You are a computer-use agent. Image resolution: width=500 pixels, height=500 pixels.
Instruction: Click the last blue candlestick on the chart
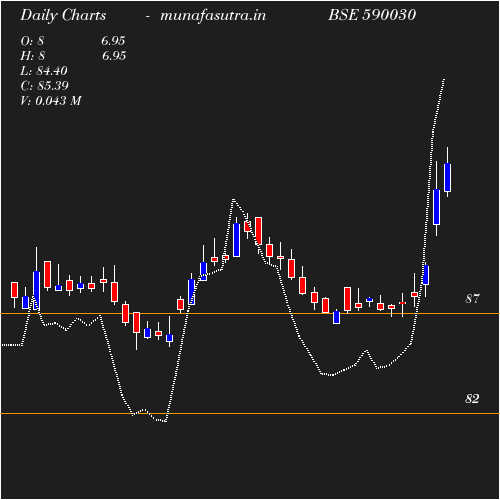click(x=447, y=177)
